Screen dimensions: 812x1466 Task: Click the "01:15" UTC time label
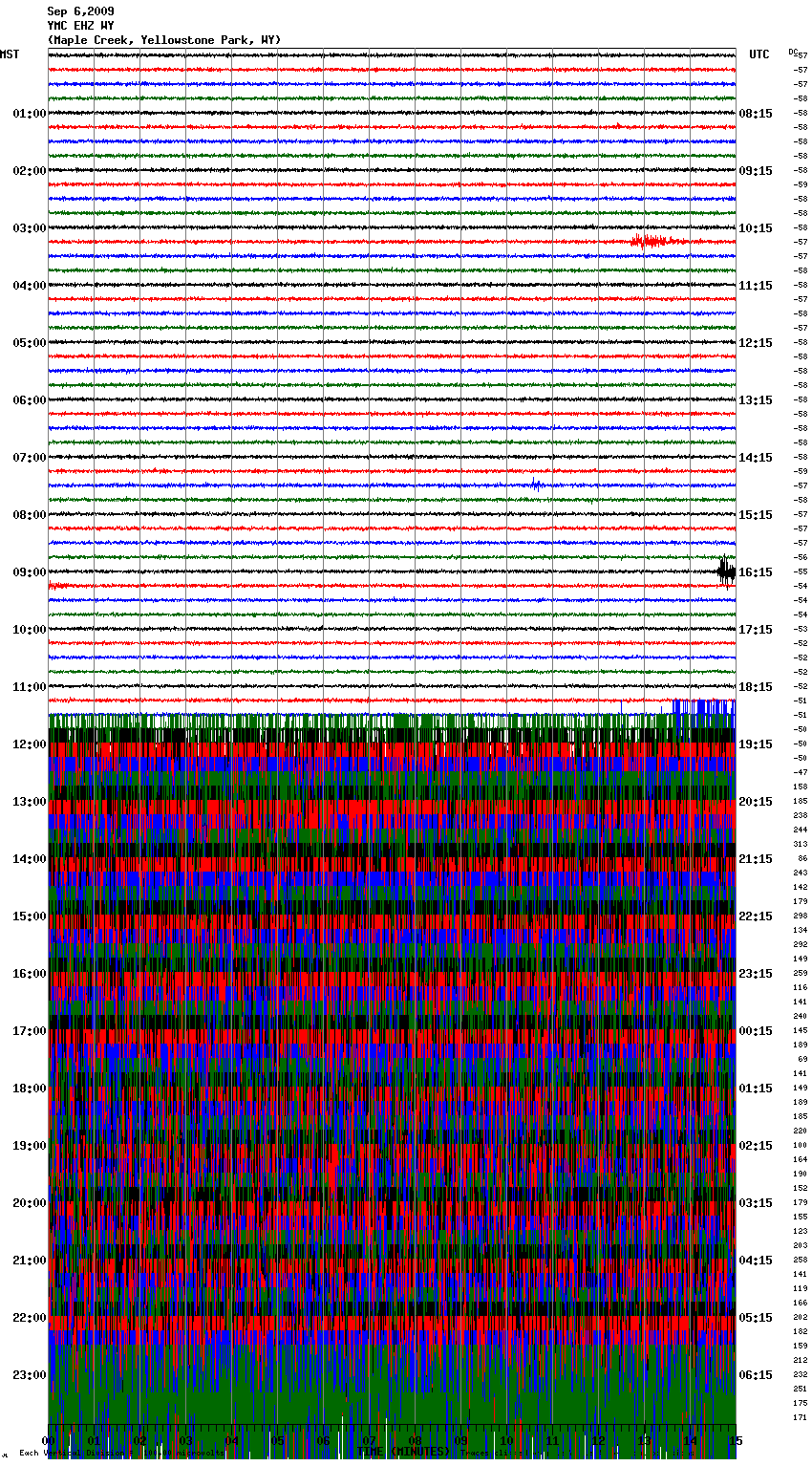click(756, 1089)
